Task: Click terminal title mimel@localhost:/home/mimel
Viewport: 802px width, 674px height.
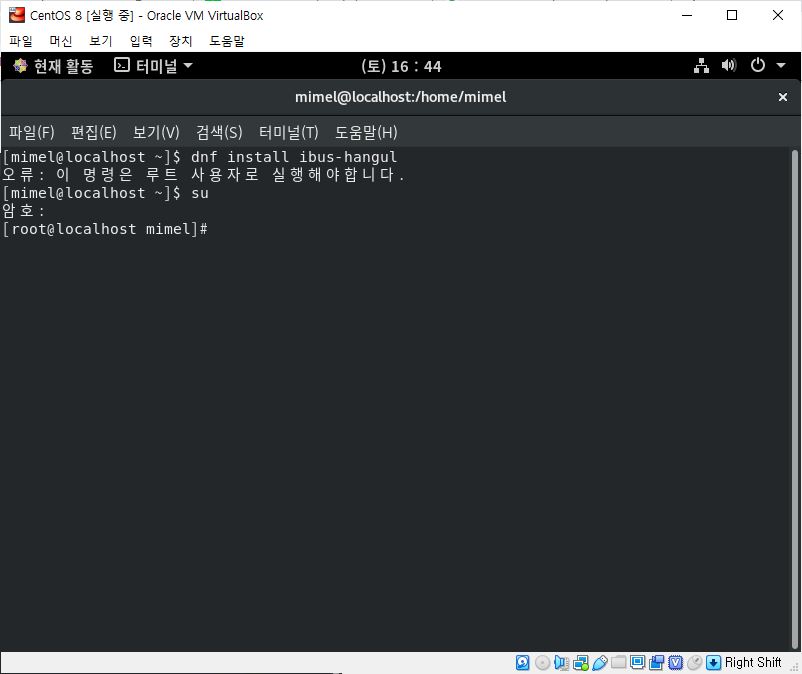Action: point(400,97)
